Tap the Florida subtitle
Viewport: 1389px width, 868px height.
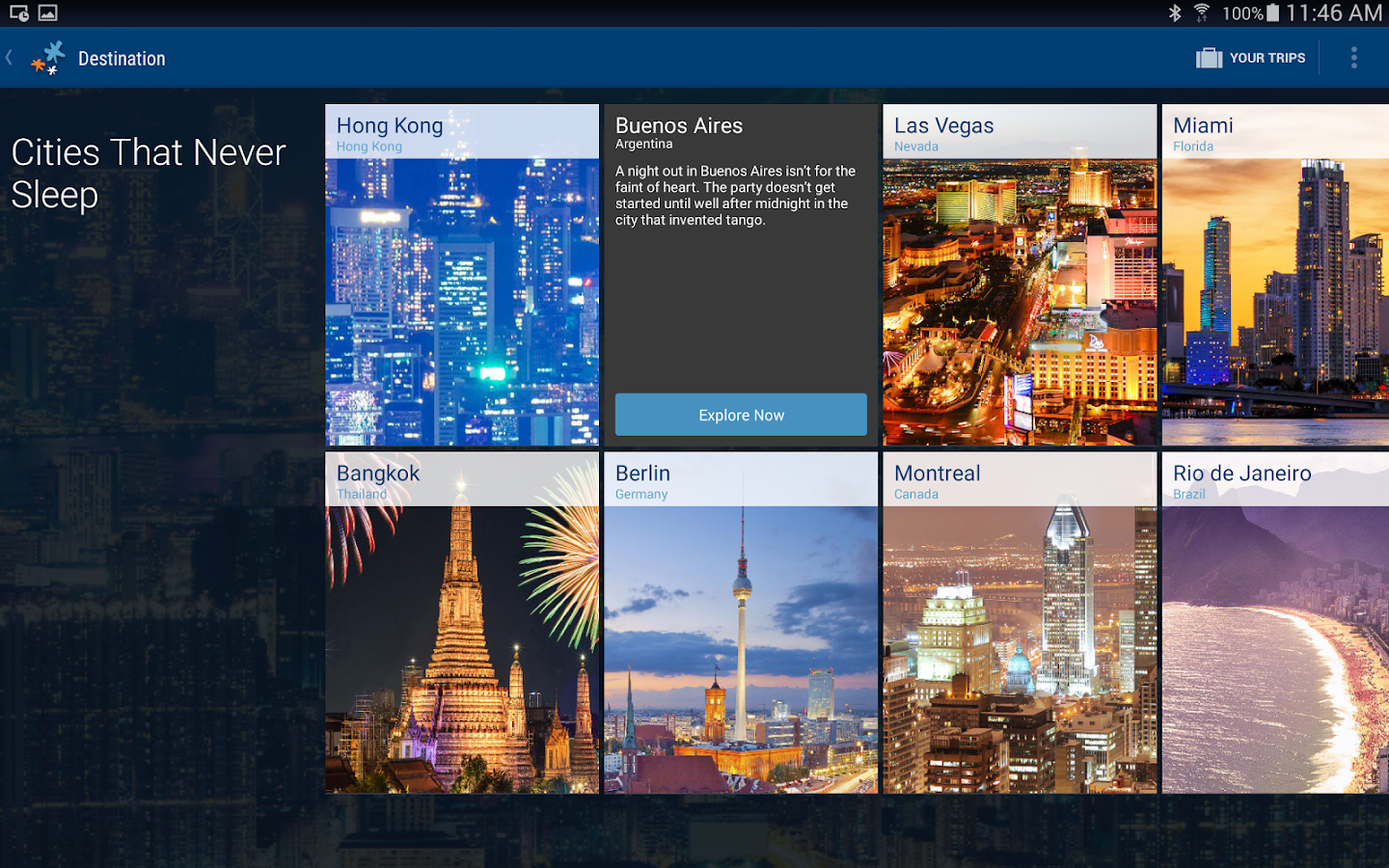(x=1193, y=147)
